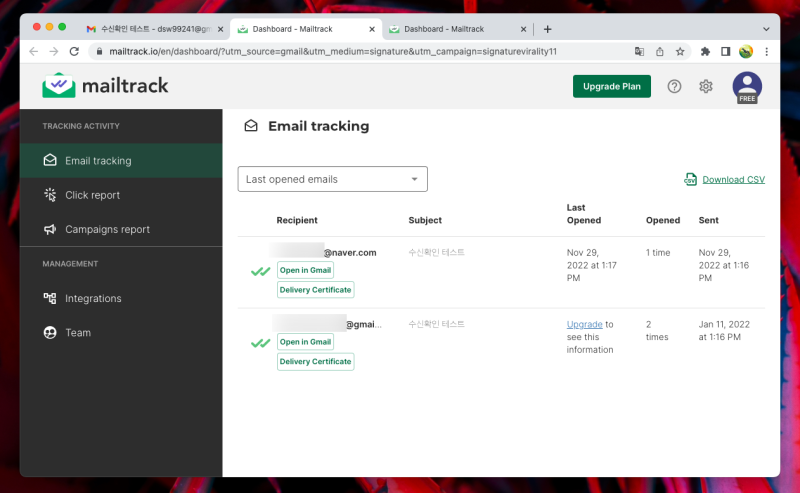800x493 pixels.
Task: Switch to the last Dashboard - Mailtrack tab
Action: point(458,29)
